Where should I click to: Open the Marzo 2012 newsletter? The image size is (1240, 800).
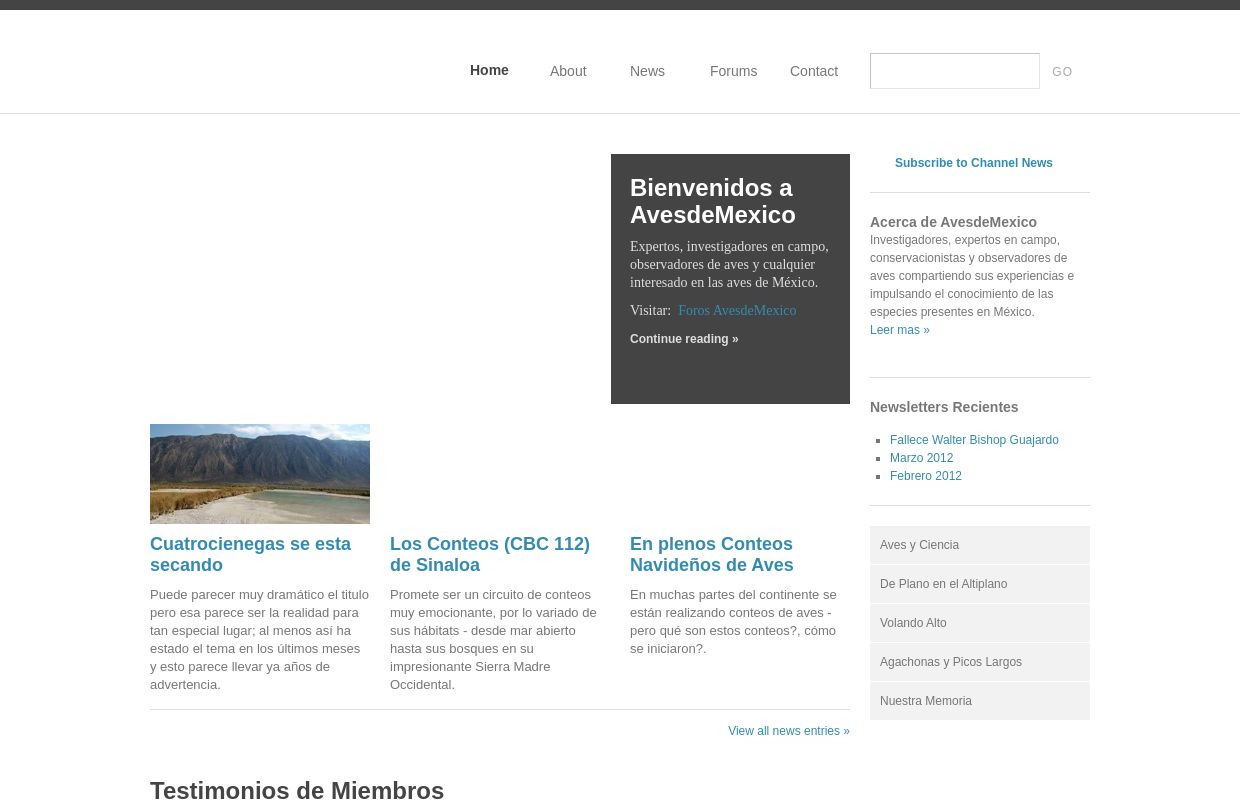click(x=921, y=458)
